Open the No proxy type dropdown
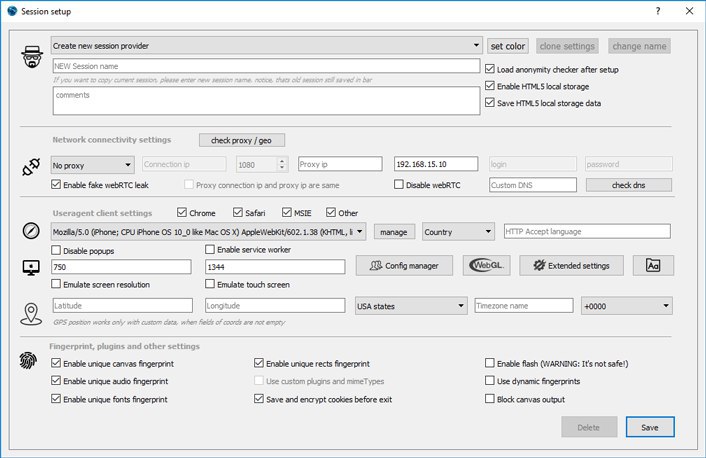 point(92,165)
